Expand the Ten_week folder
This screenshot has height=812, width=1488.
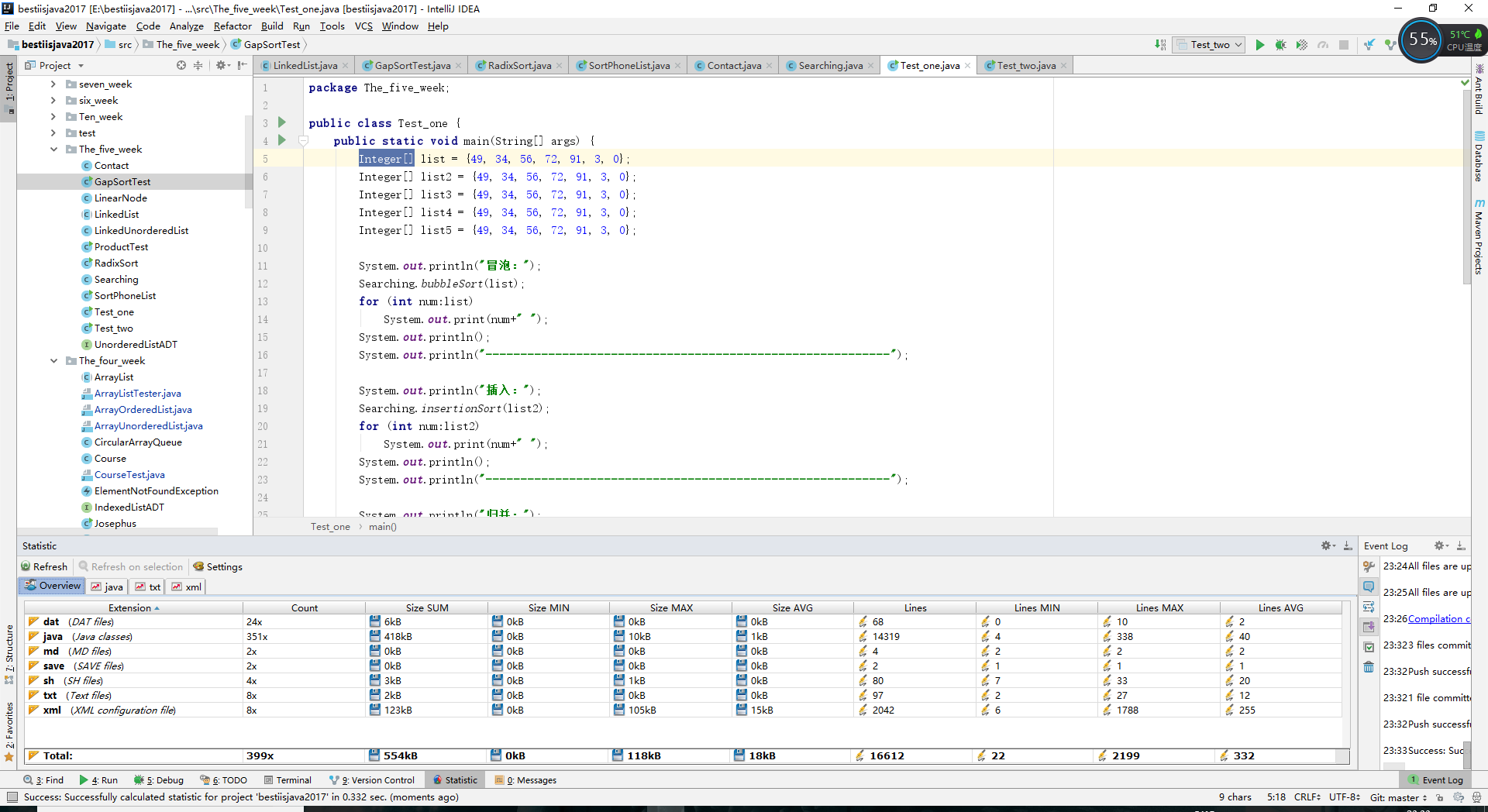pos(53,116)
